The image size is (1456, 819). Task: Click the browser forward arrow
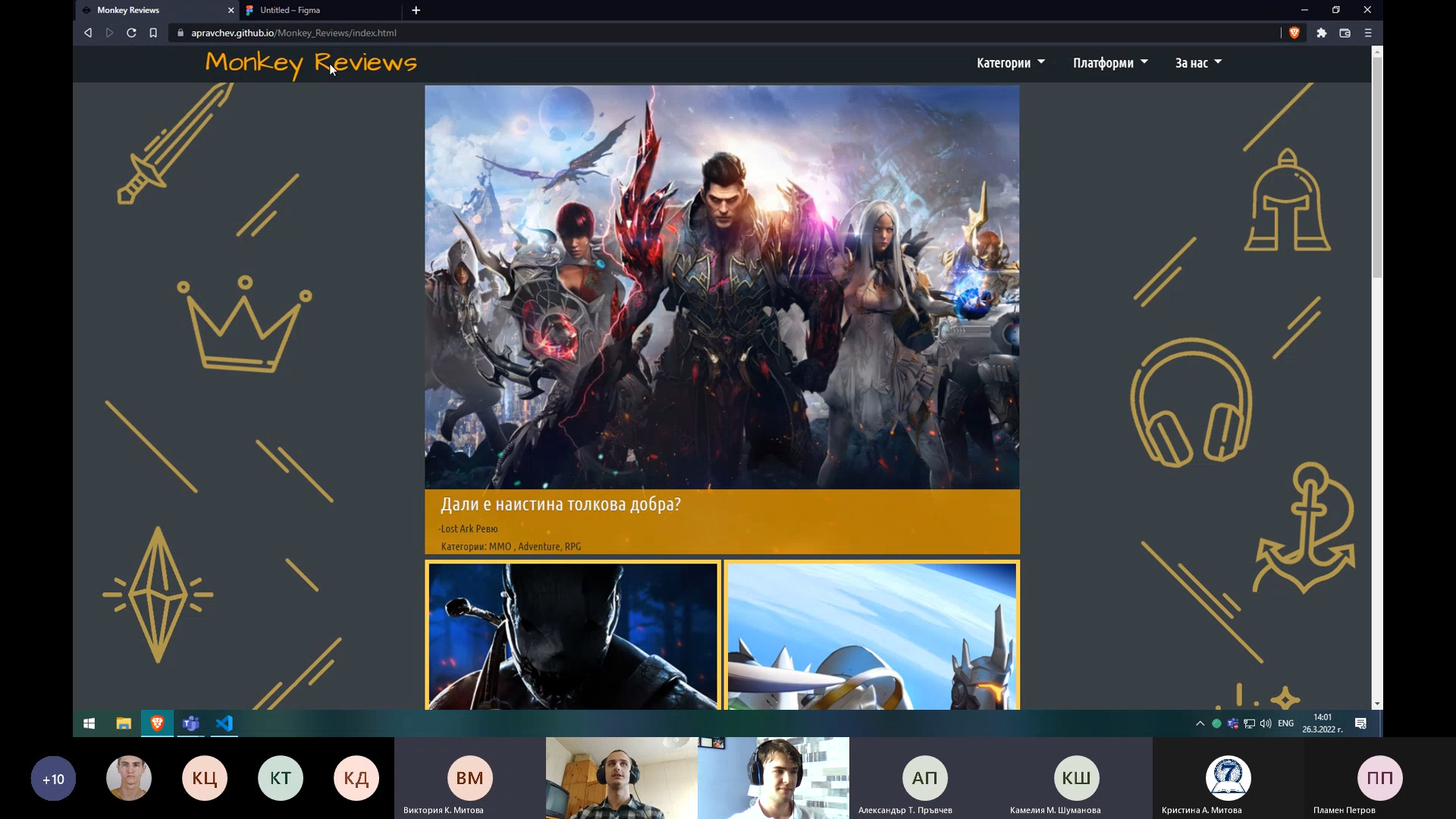pos(109,33)
